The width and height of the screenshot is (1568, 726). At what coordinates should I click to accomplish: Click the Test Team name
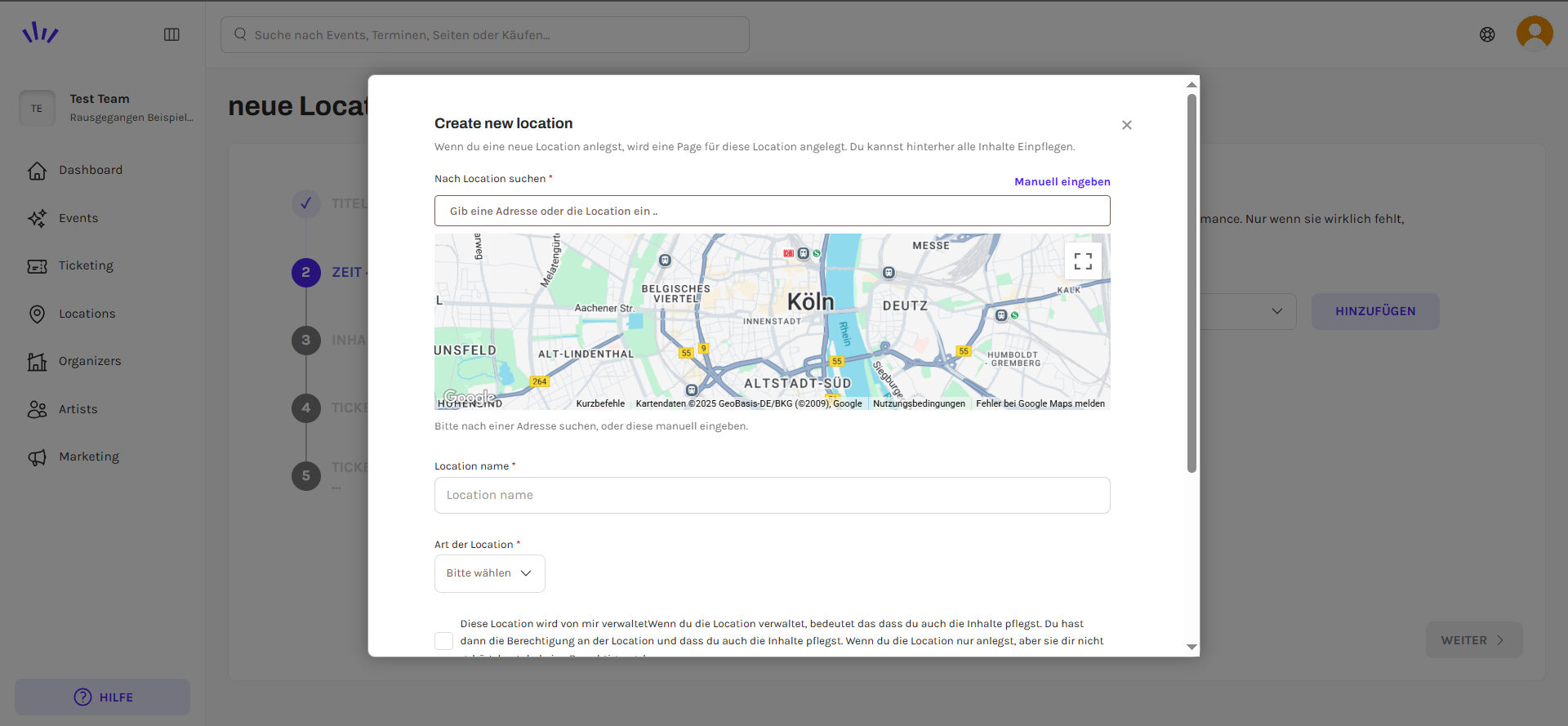point(100,99)
